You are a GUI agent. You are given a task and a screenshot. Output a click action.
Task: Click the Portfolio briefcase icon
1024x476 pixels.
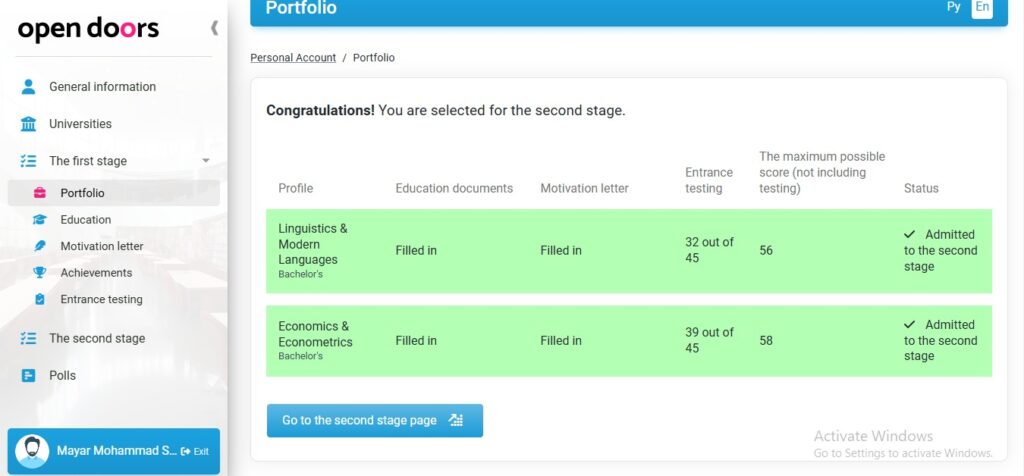point(40,193)
